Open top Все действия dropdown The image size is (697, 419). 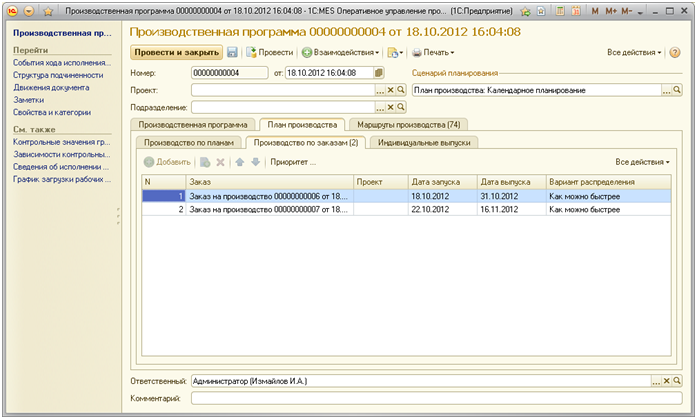(x=634, y=52)
